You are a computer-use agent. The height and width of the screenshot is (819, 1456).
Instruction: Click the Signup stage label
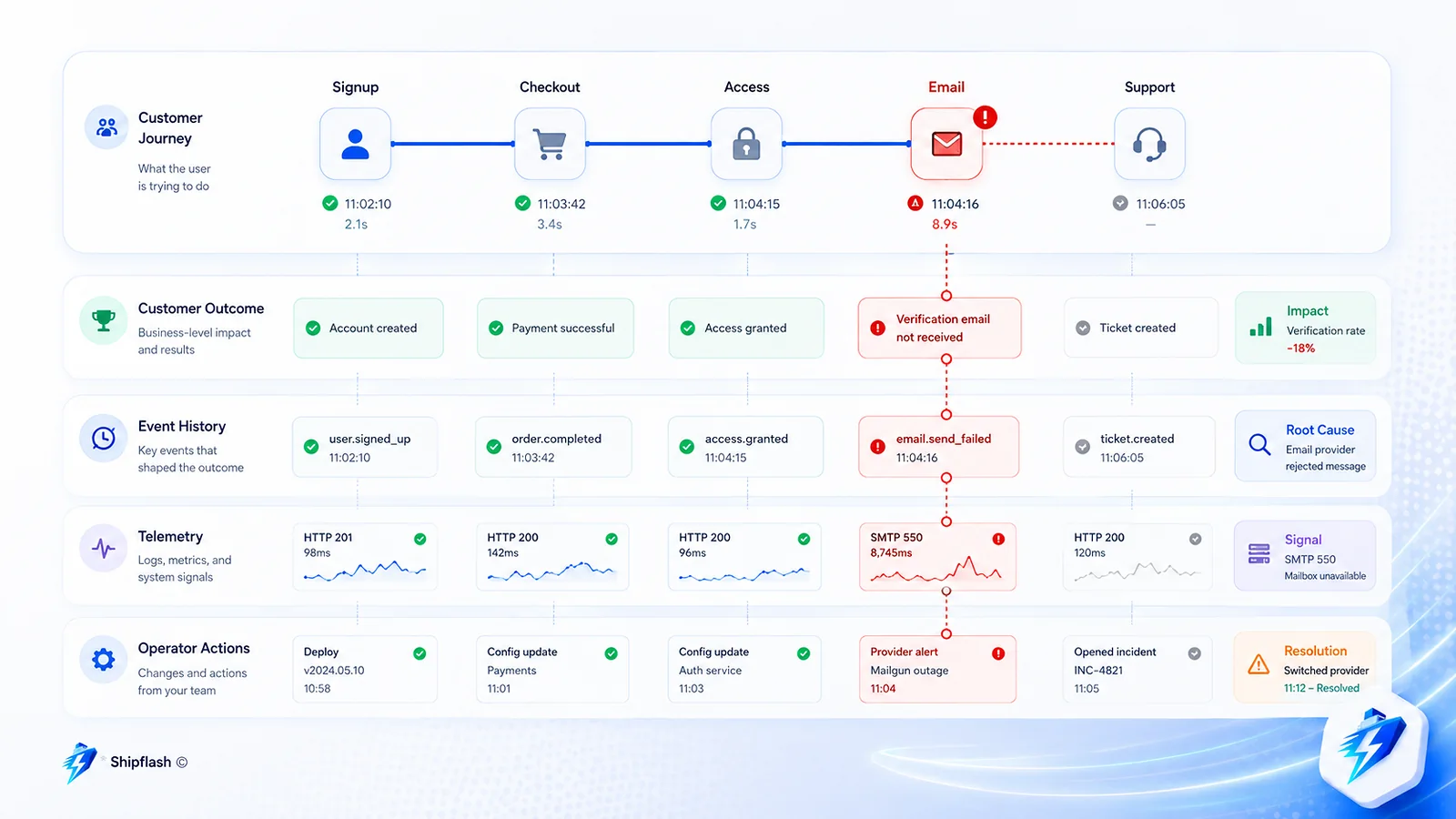(355, 87)
